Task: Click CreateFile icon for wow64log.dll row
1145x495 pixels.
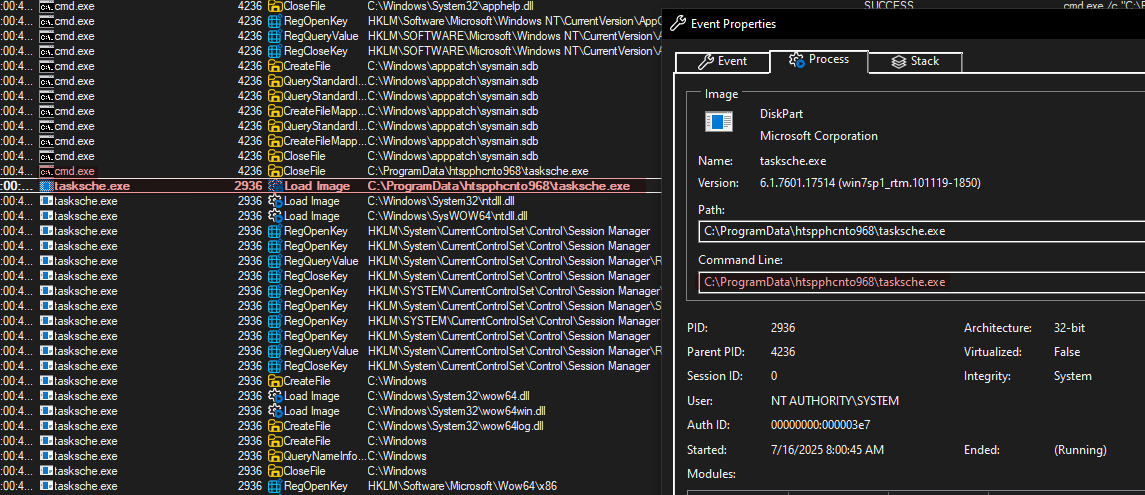Action: click(275, 426)
